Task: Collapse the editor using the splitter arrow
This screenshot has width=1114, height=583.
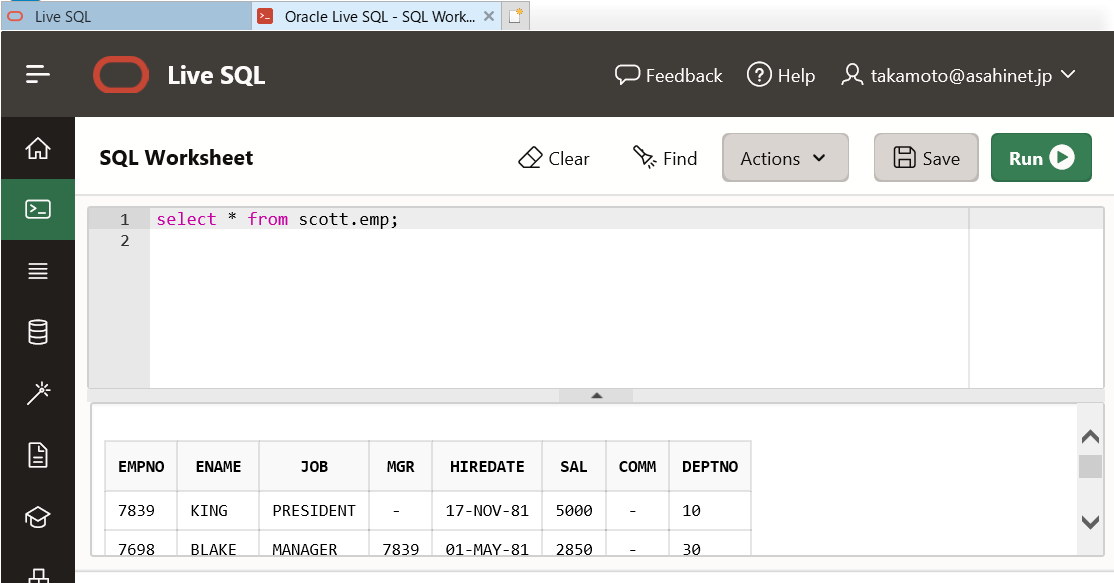Action: (x=596, y=396)
